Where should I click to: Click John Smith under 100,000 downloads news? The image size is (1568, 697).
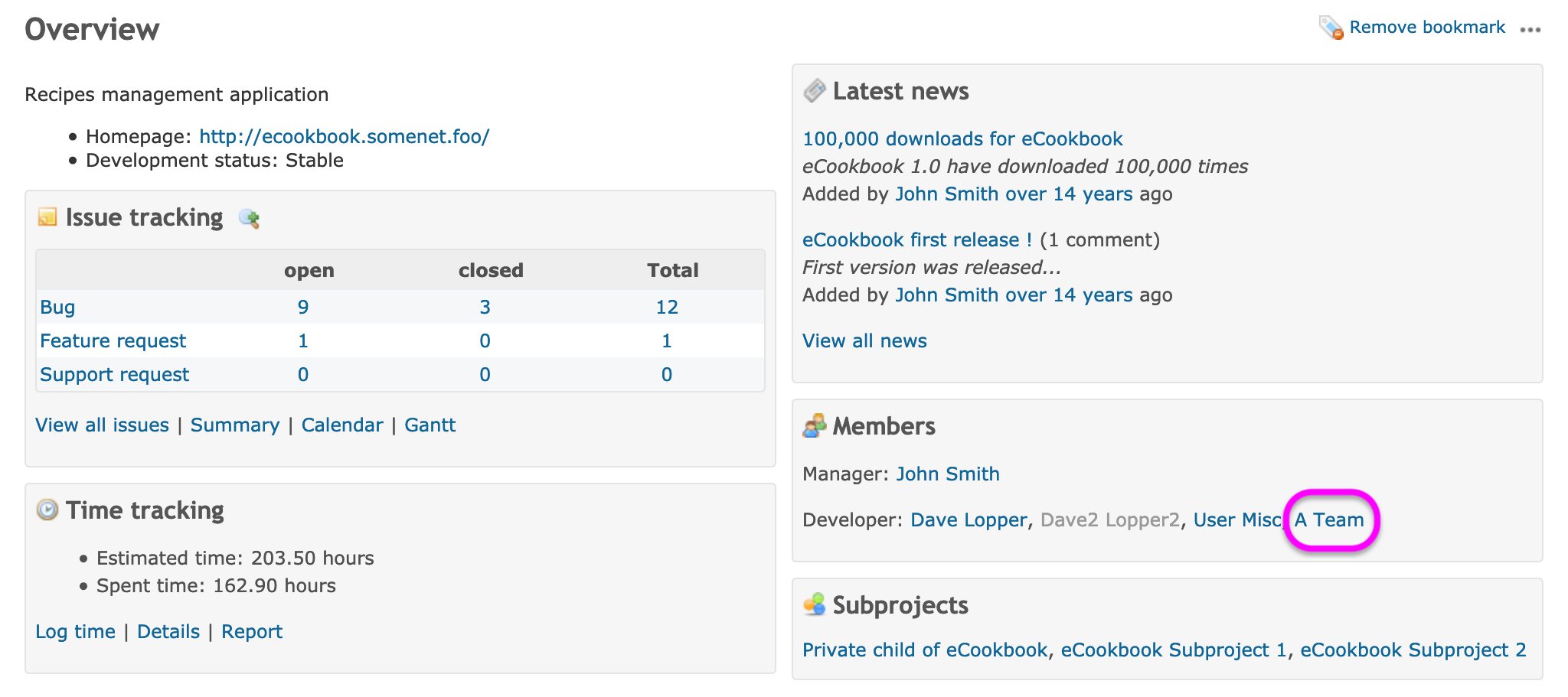tap(947, 194)
